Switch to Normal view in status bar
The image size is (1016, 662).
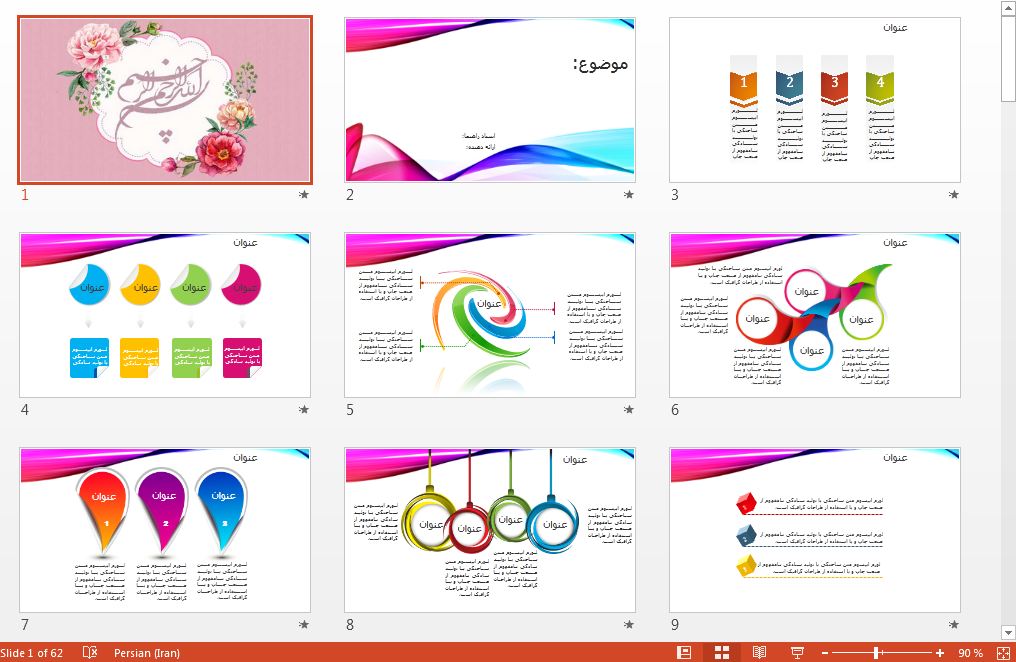pyautogui.click(x=684, y=653)
